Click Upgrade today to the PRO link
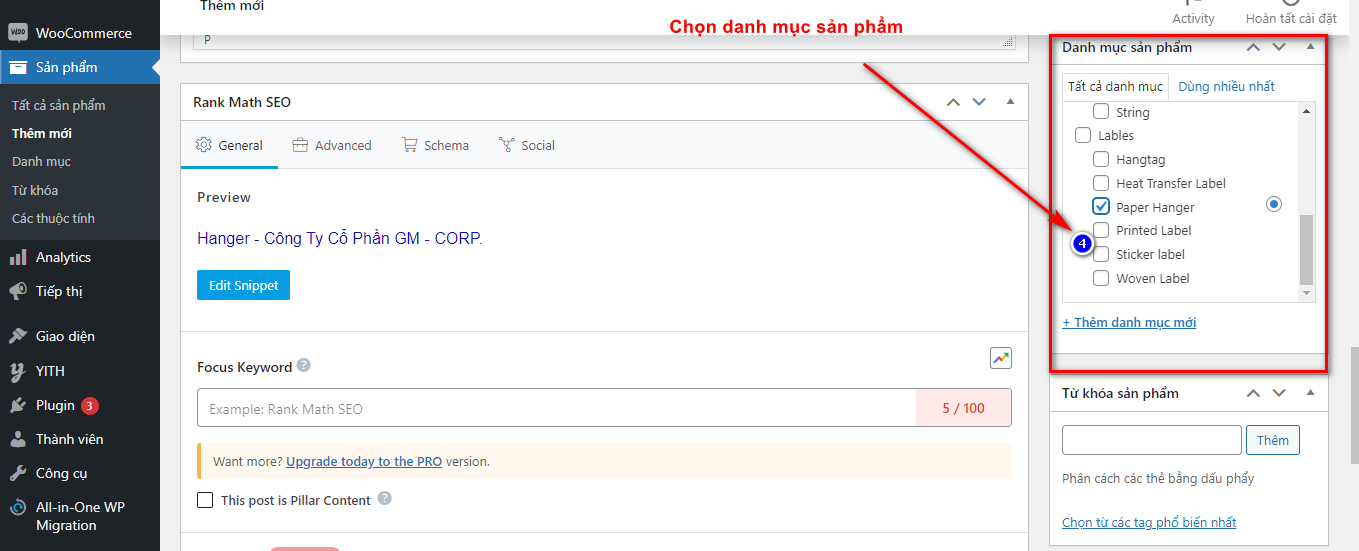 pos(364,461)
